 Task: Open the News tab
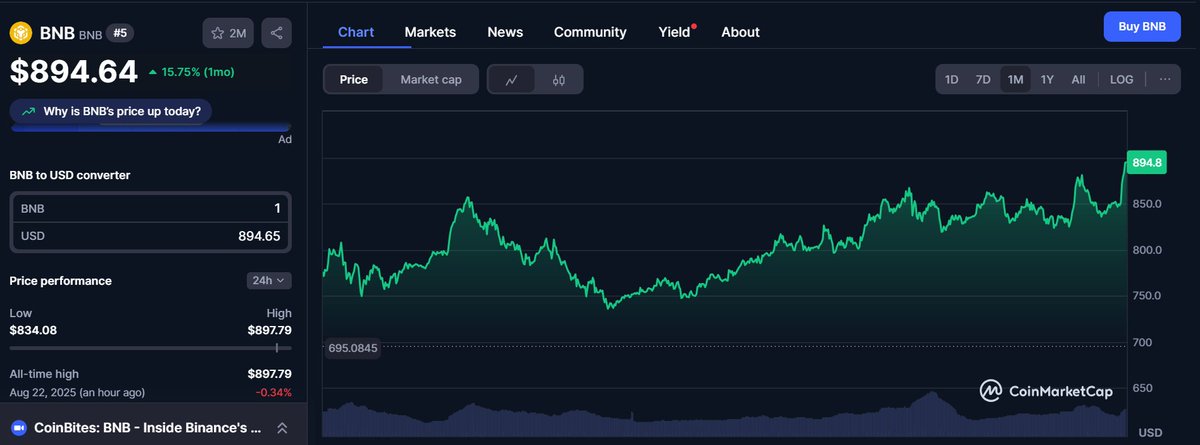[x=505, y=32]
